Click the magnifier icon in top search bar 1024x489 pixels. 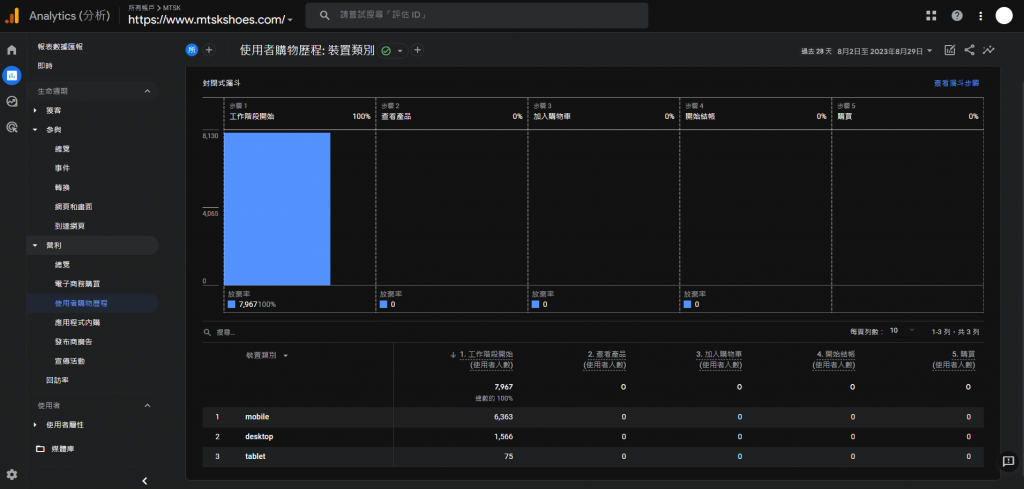(323, 15)
